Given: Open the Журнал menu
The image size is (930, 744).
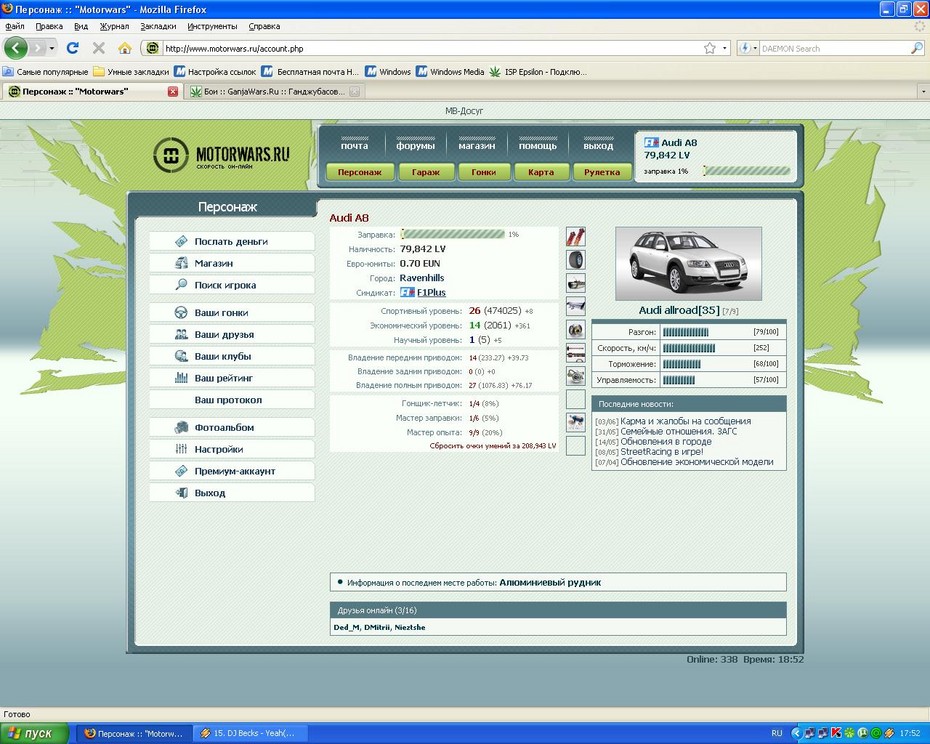Looking at the screenshot, I should (114, 26).
